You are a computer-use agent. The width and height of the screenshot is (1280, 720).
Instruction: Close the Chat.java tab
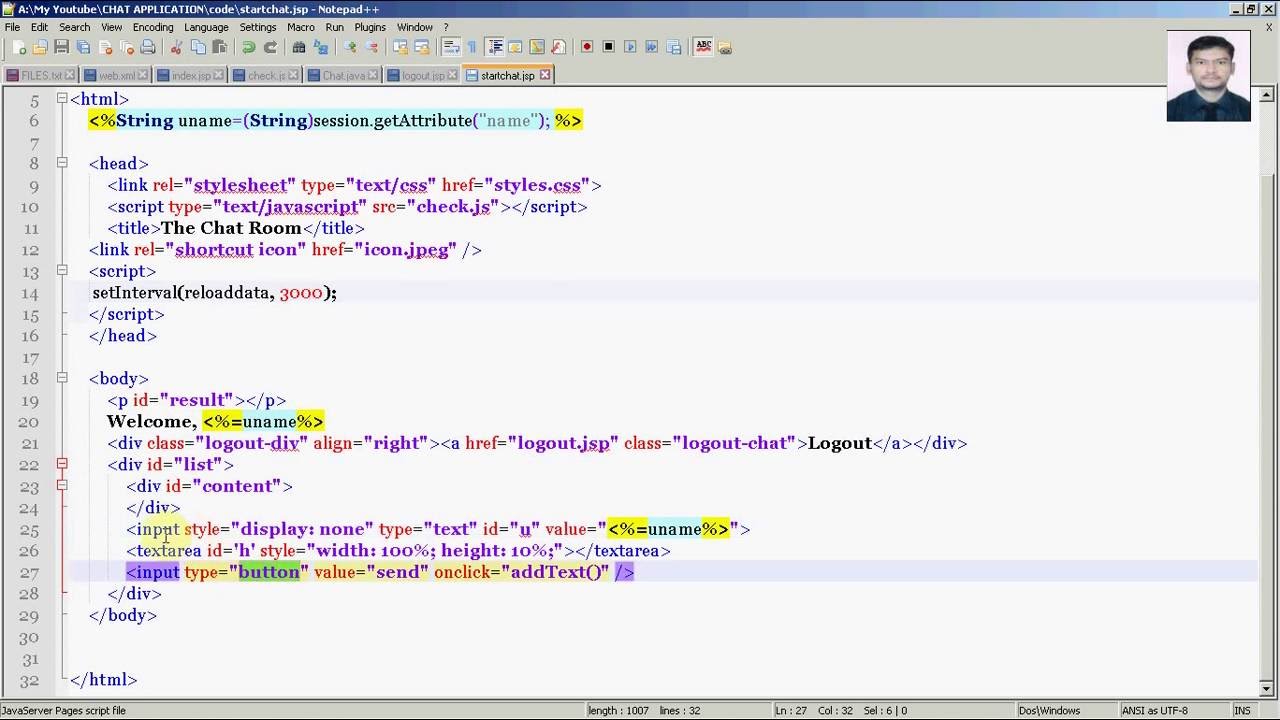pyautogui.click(x=373, y=75)
